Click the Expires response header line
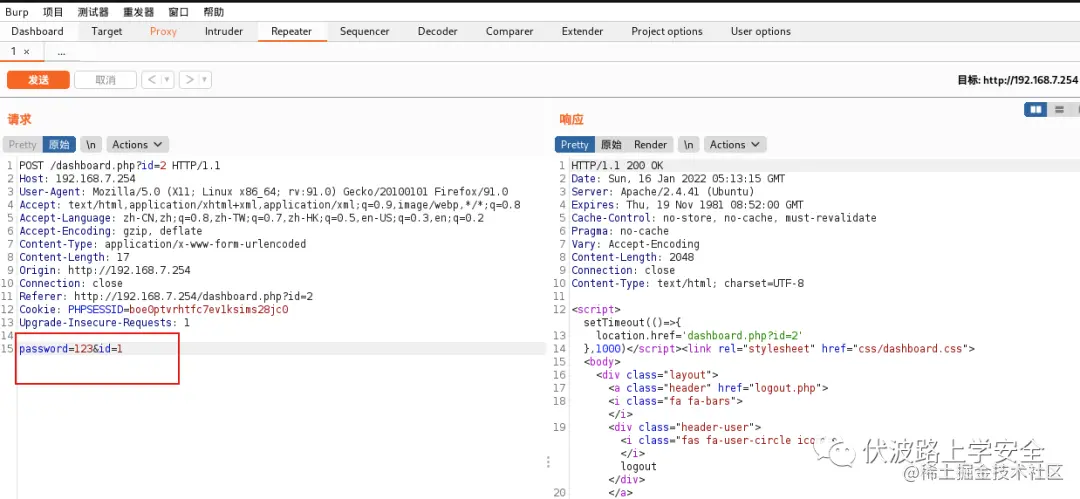The width and height of the screenshot is (1080, 499). coord(687,205)
